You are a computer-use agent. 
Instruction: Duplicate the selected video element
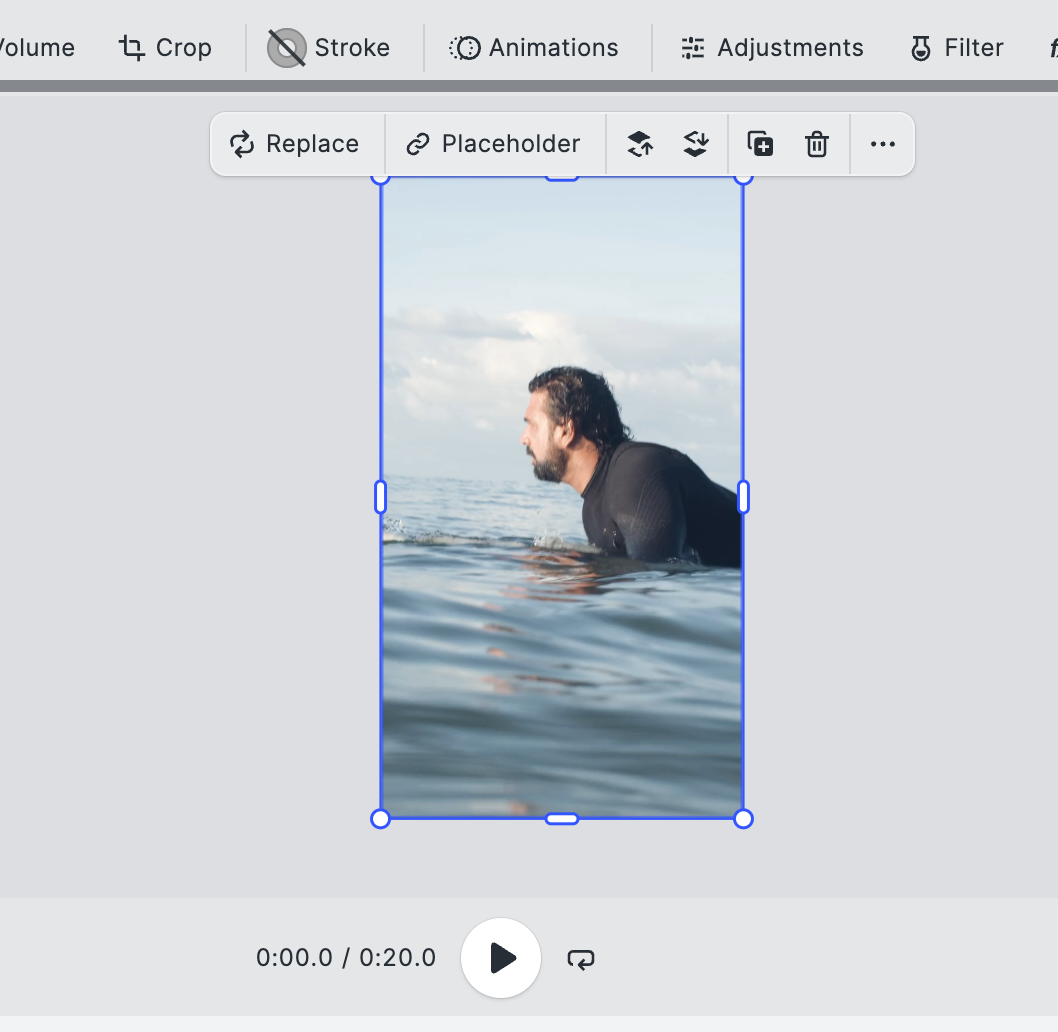(x=760, y=144)
